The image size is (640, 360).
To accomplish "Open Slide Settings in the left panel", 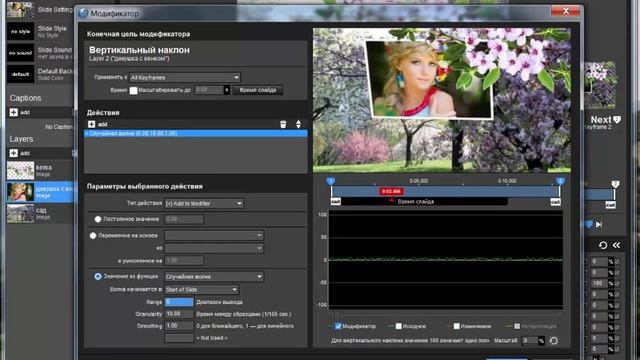I will 40,9.
